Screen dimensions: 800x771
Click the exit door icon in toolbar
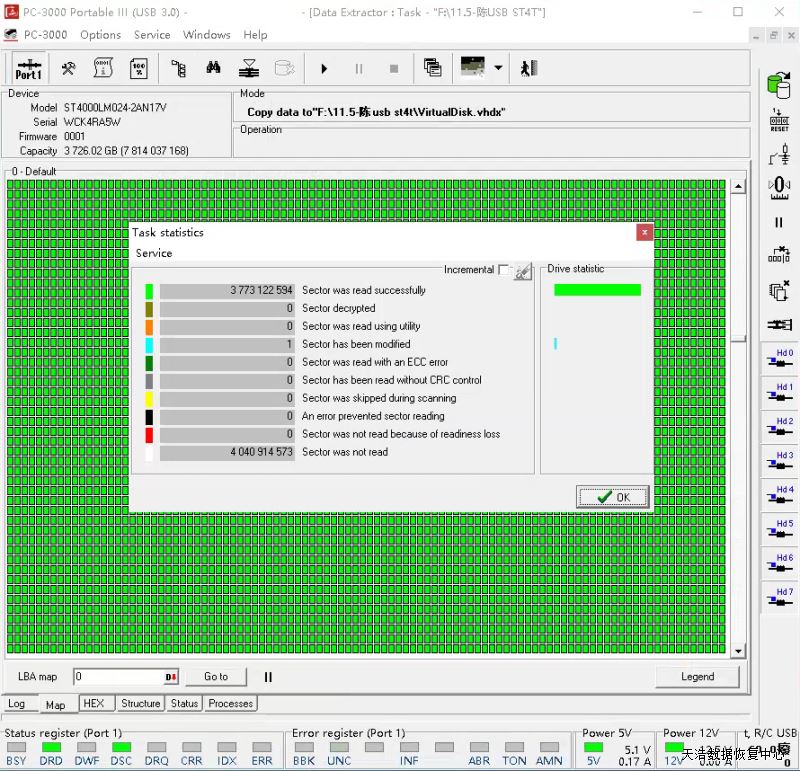[529, 68]
